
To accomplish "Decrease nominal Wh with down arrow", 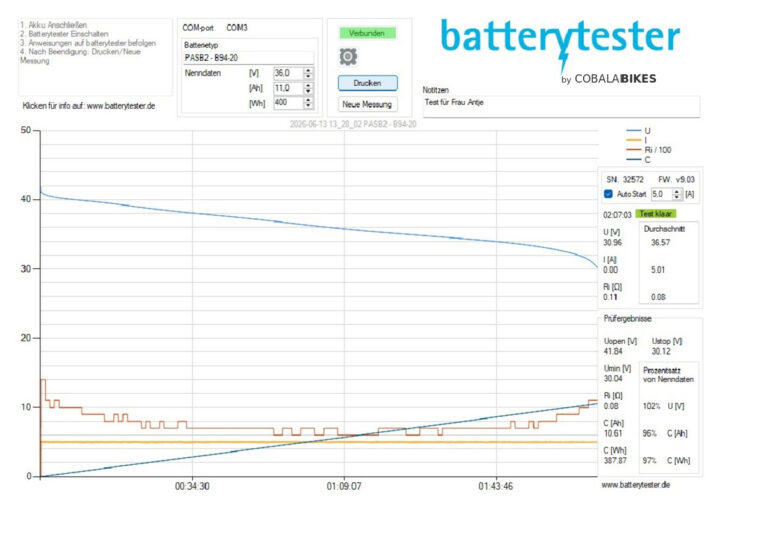I will [308, 106].
